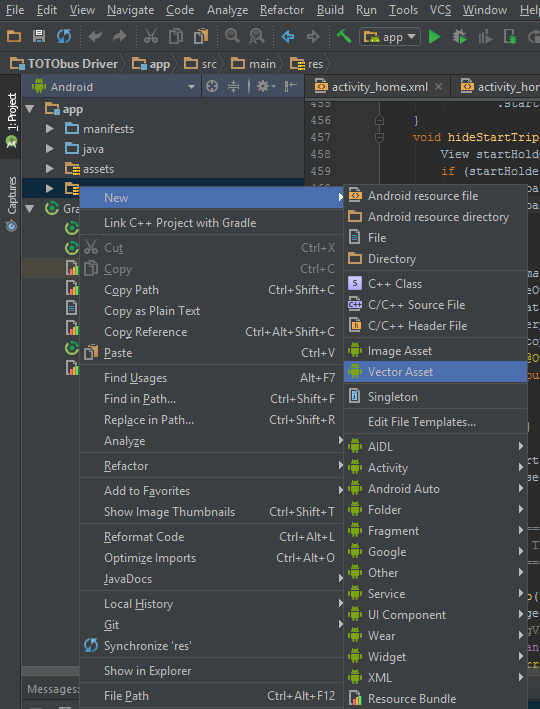
Task: Select Resource Bundle menu item
Action: [x=435, y=699]
